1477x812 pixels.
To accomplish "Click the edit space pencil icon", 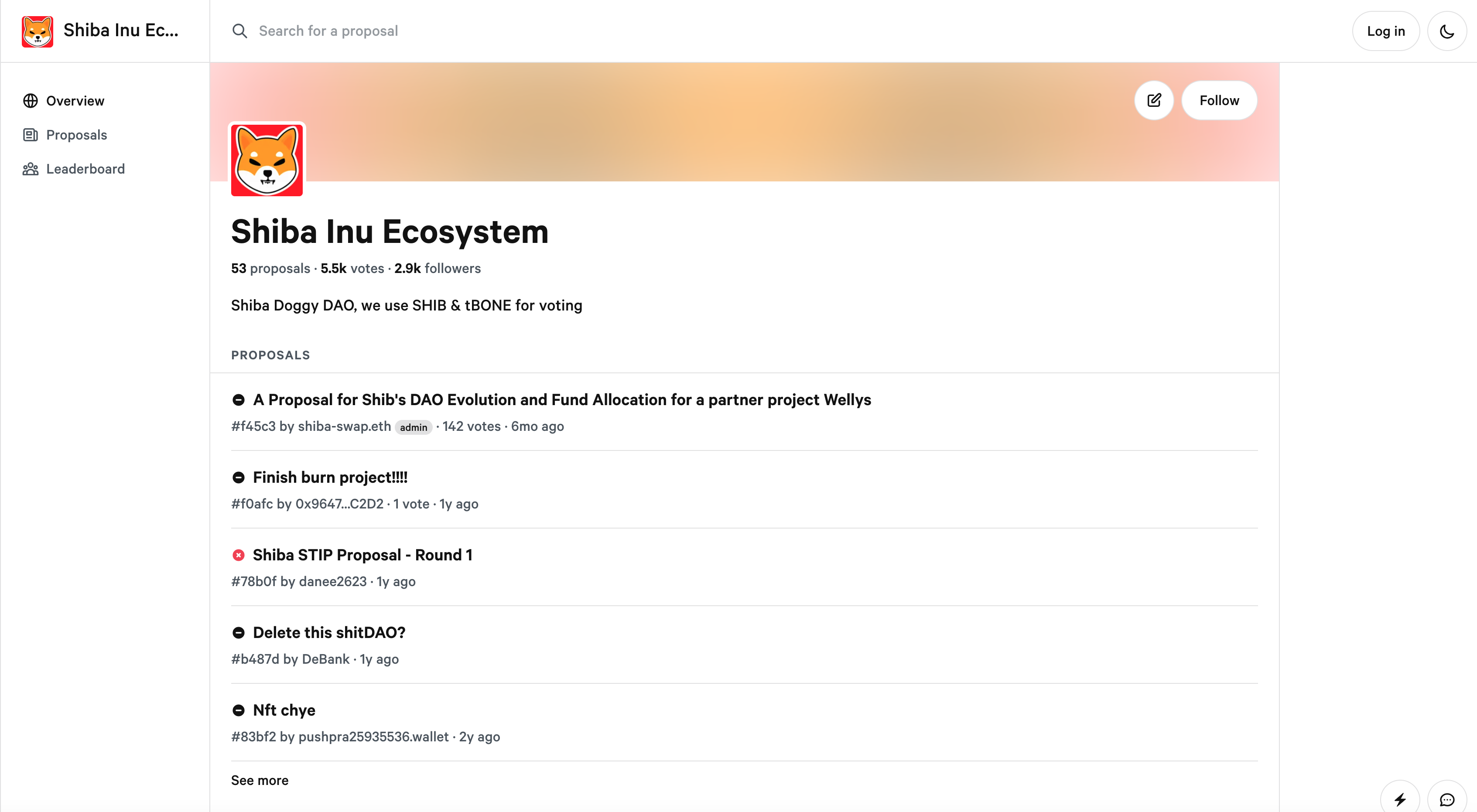I will [1154, 100].
